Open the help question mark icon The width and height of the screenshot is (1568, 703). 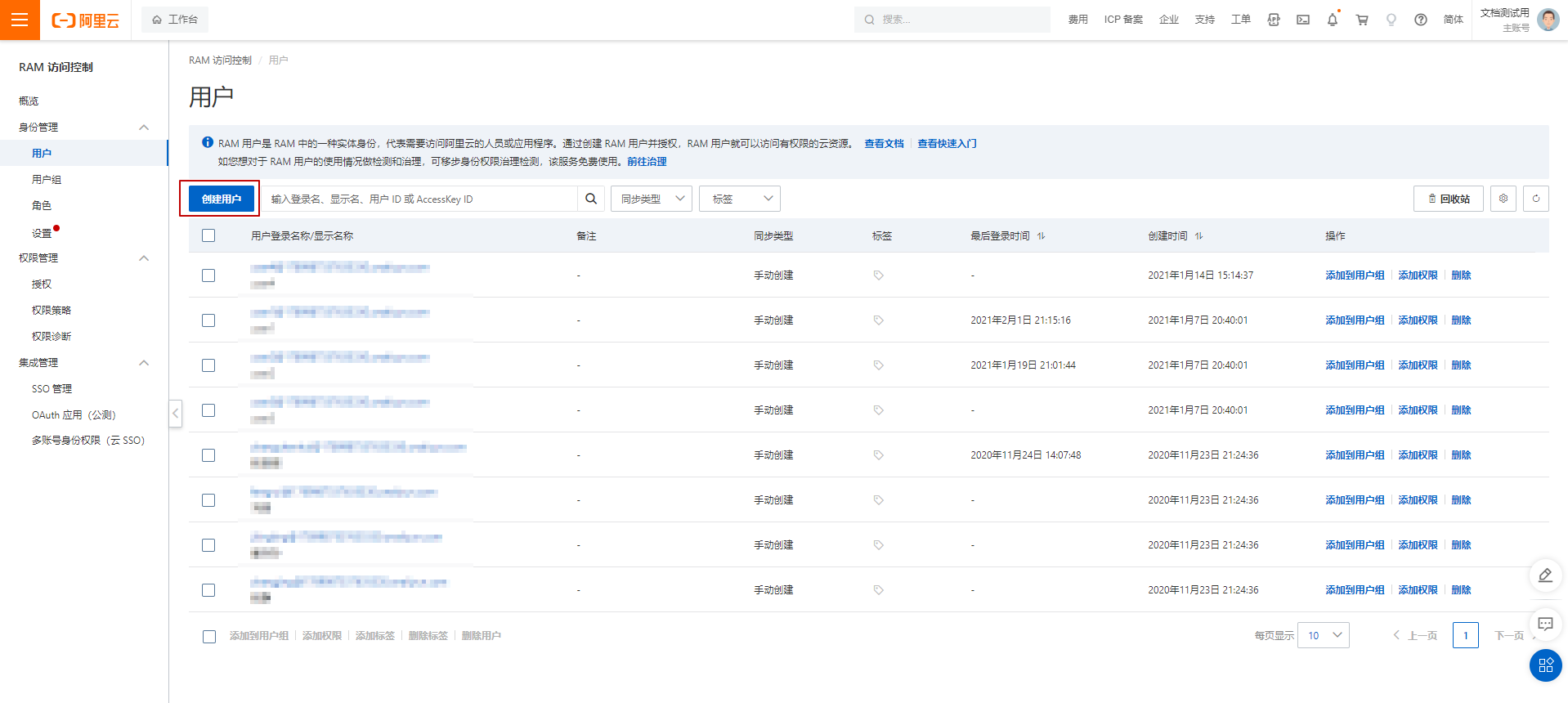pos(1421,20)
